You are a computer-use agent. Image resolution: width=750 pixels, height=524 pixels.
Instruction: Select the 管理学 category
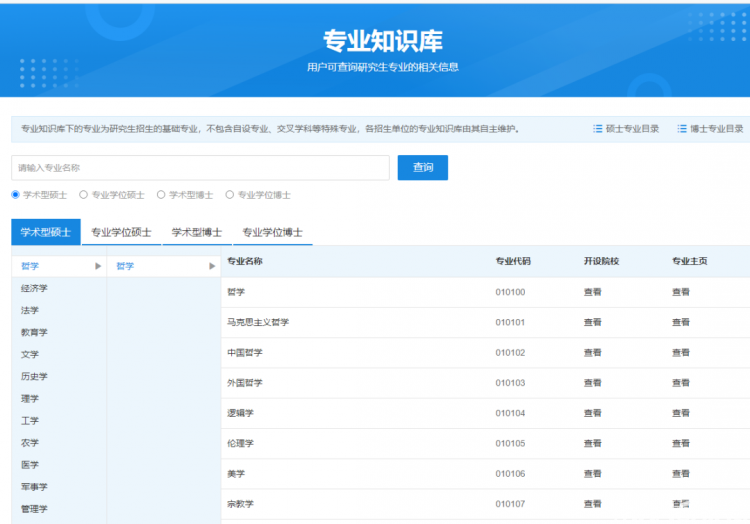click(34, 509)
